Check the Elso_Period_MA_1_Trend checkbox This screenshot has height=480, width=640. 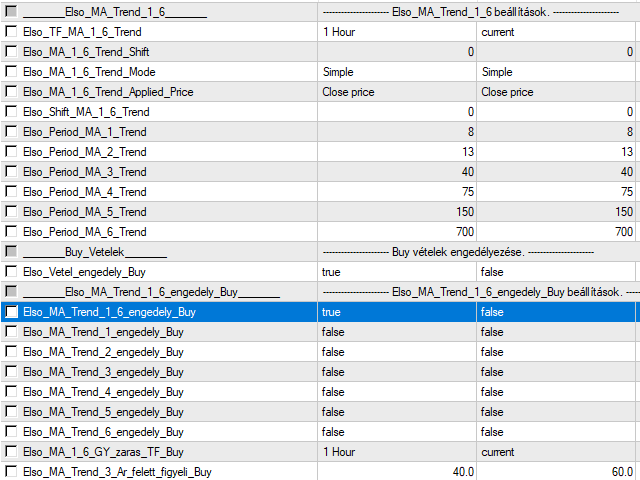[11, 131]
